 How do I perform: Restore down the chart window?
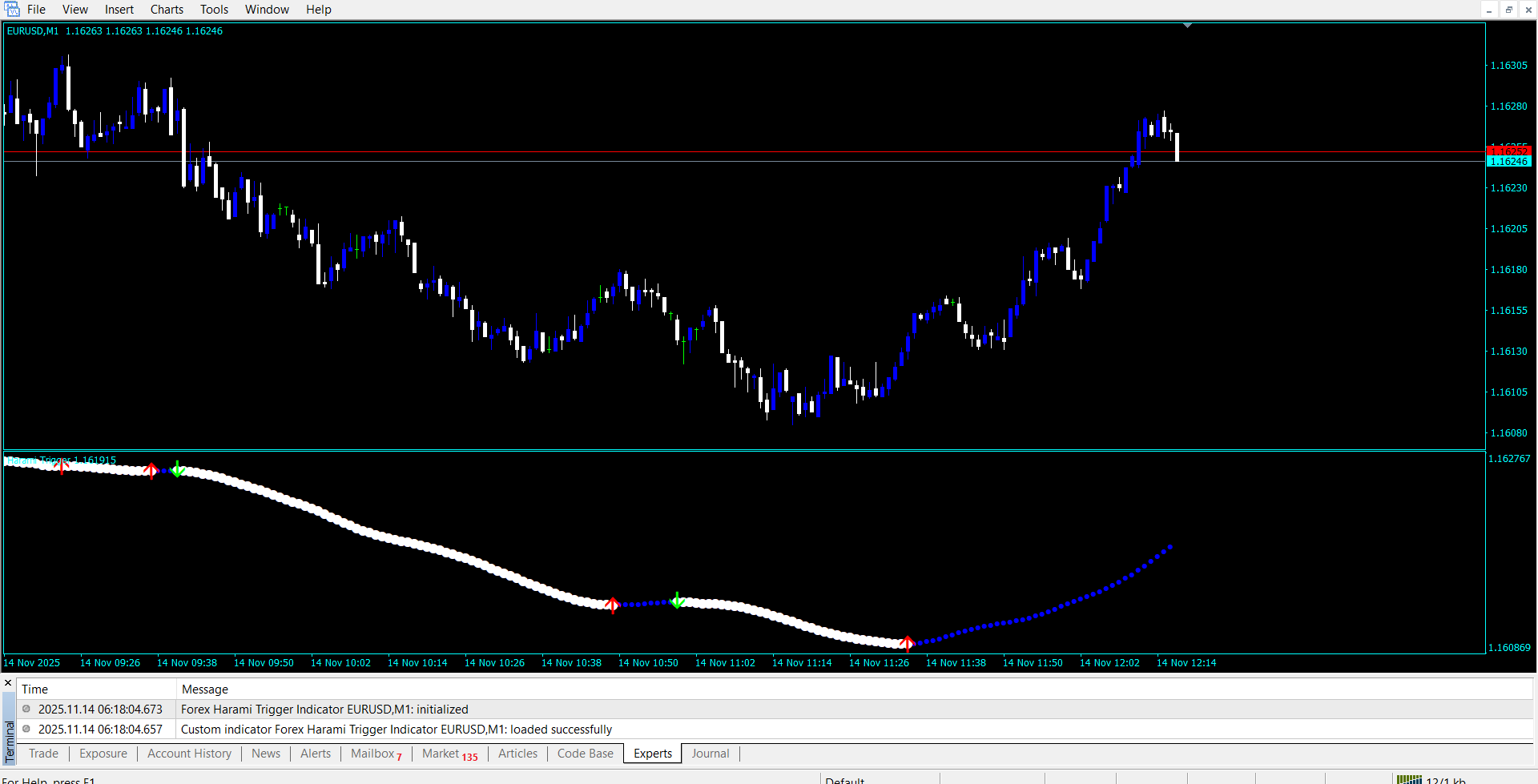pos(1508,10)
